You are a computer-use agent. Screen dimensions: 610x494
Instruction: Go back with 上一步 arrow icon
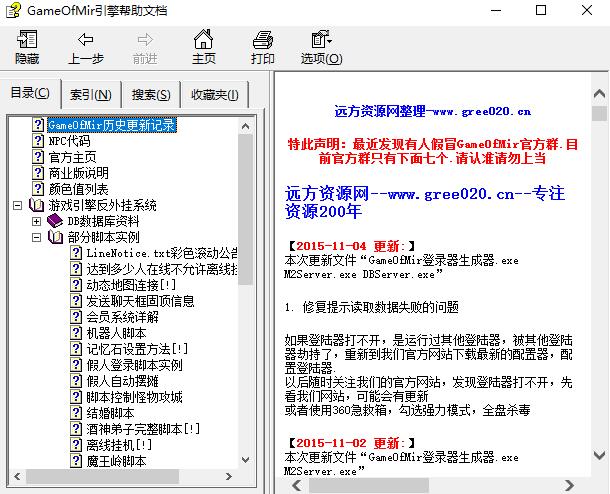click(86, 39)
